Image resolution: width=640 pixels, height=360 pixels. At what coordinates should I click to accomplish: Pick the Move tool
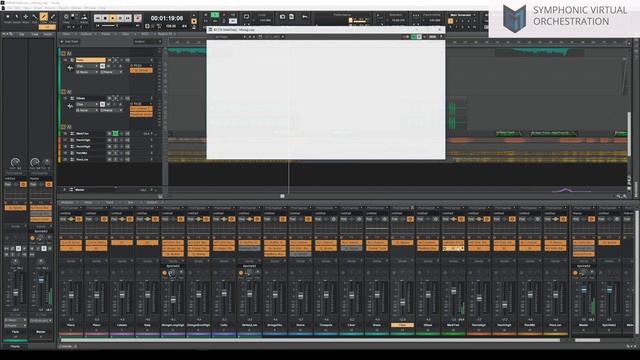tap(25, 18)
